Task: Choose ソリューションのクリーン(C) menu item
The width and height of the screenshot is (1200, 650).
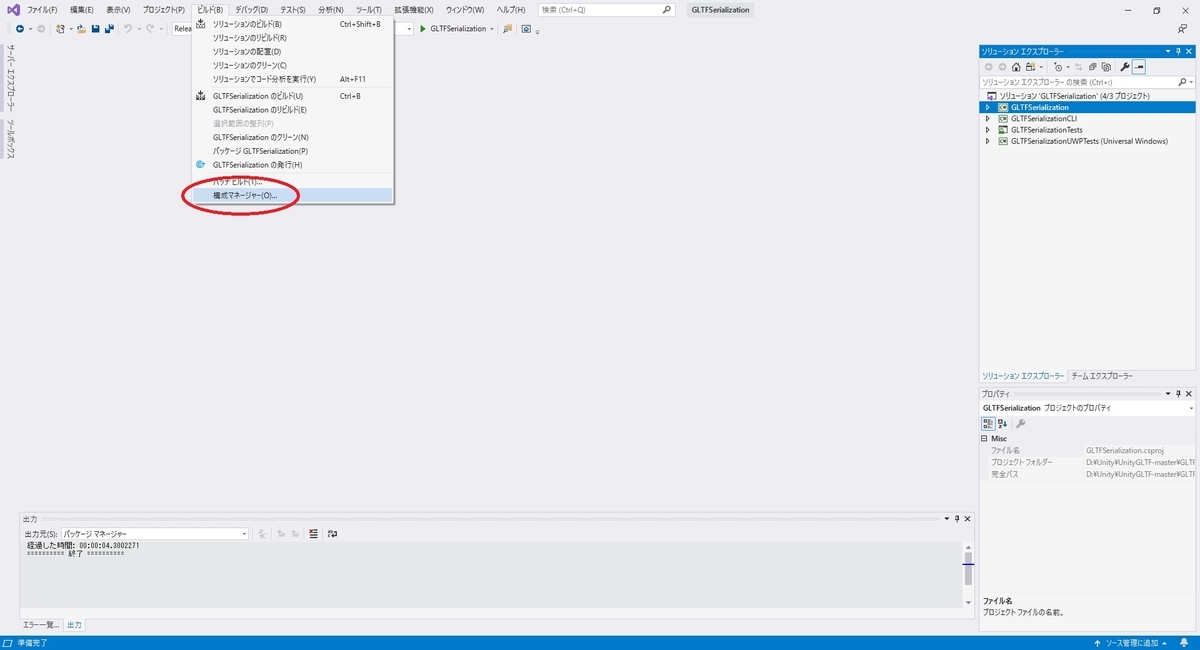Action: pos(293,66)
